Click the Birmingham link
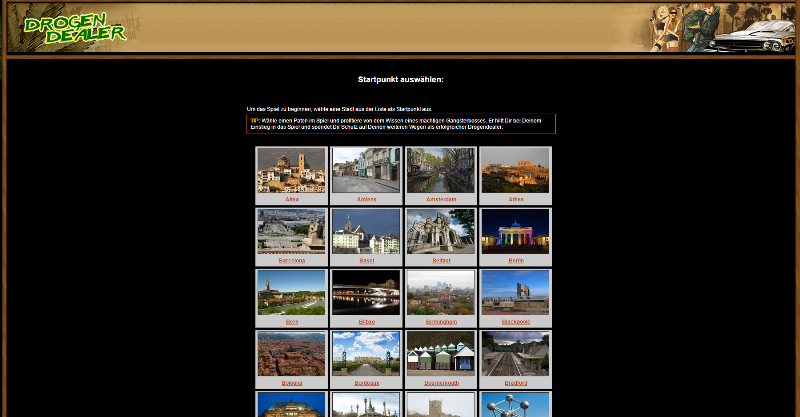The width and height of the screenshot is (800, 417). coord(441,322)
